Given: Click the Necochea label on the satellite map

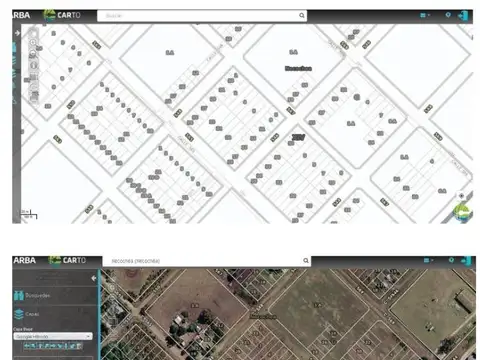Looking at the screenshot, I should (263, 316).
